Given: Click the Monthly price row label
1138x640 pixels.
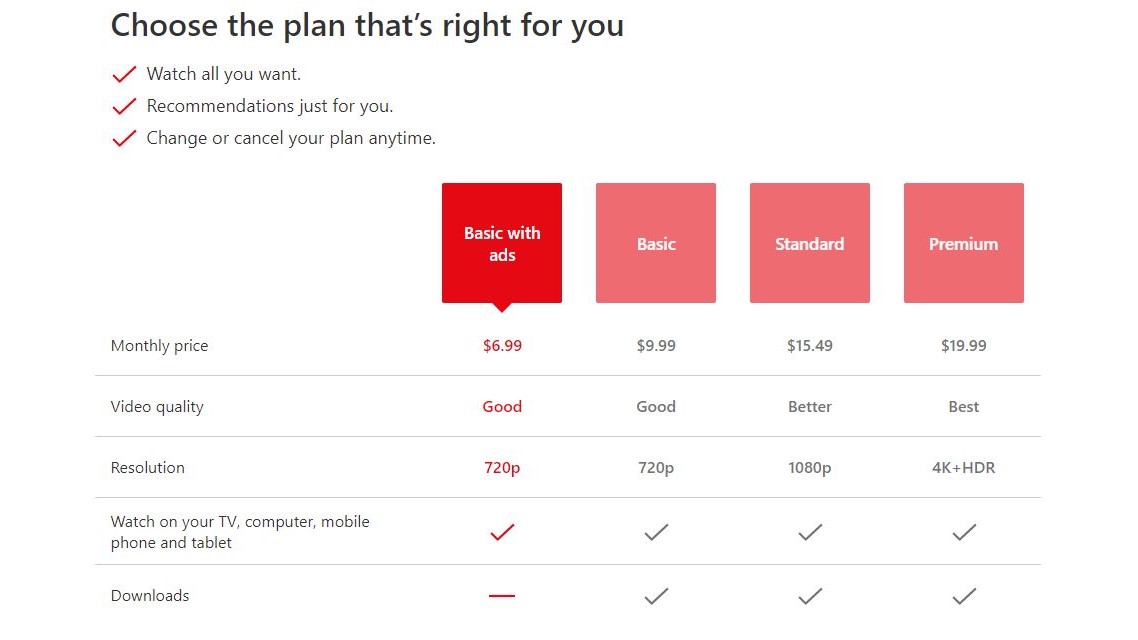Looking at the screenshot, I should pos(159,345).
